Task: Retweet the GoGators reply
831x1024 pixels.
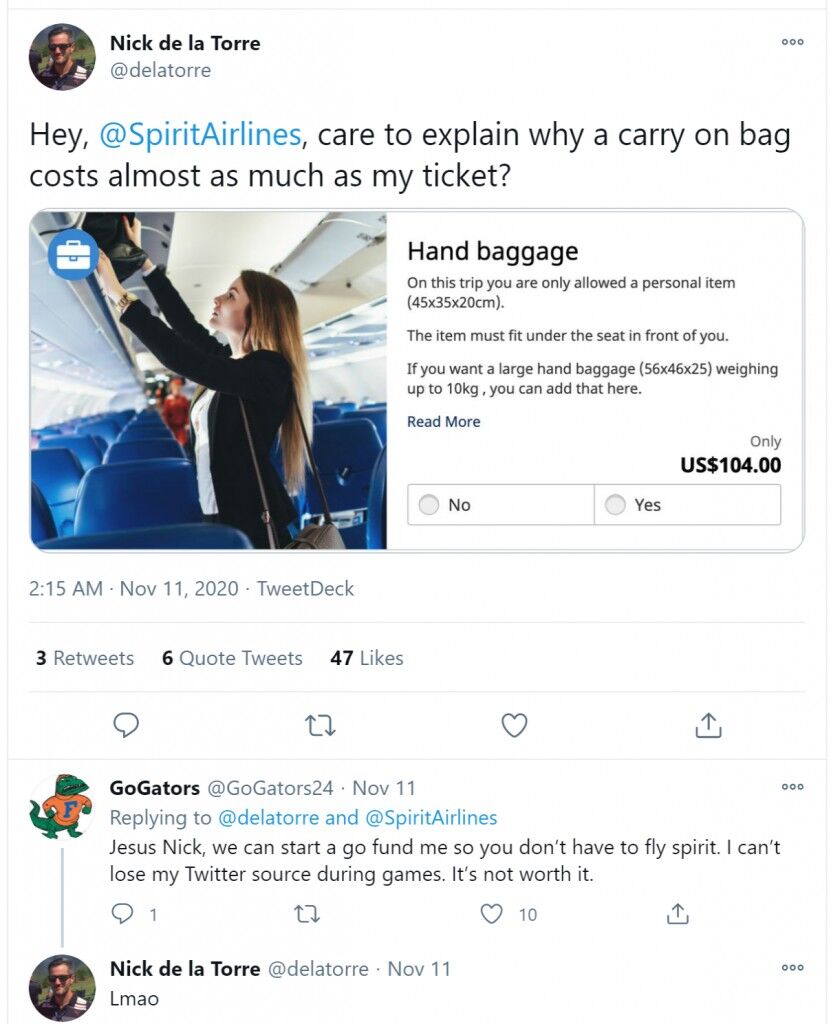Action: click(306, 914)
